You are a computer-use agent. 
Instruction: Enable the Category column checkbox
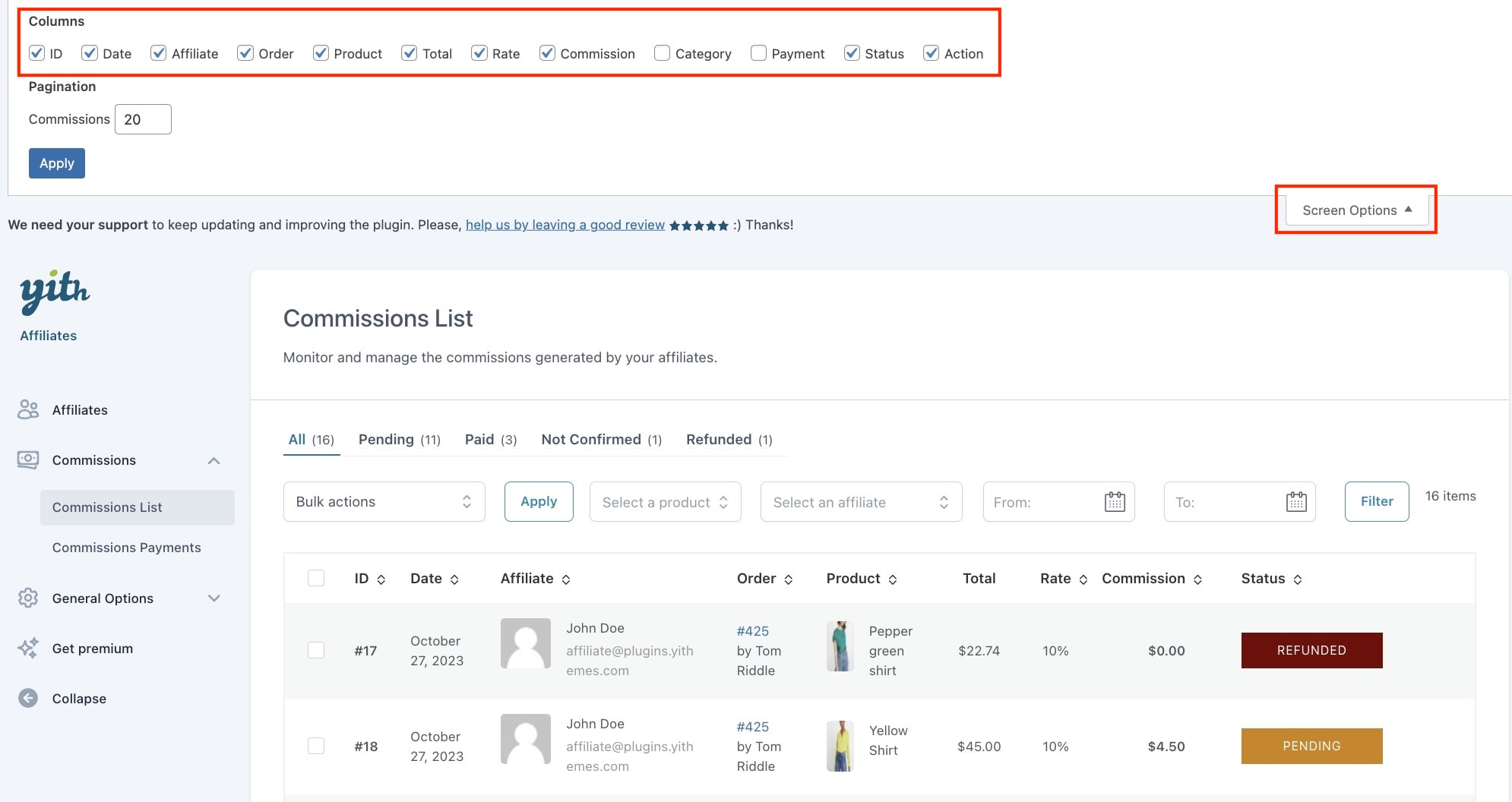[662, 53]
